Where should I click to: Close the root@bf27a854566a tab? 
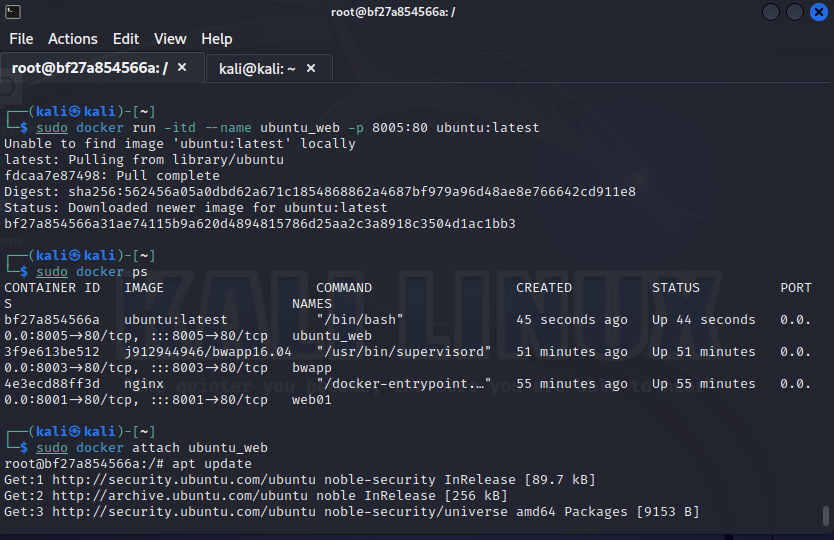coord(182,67)
